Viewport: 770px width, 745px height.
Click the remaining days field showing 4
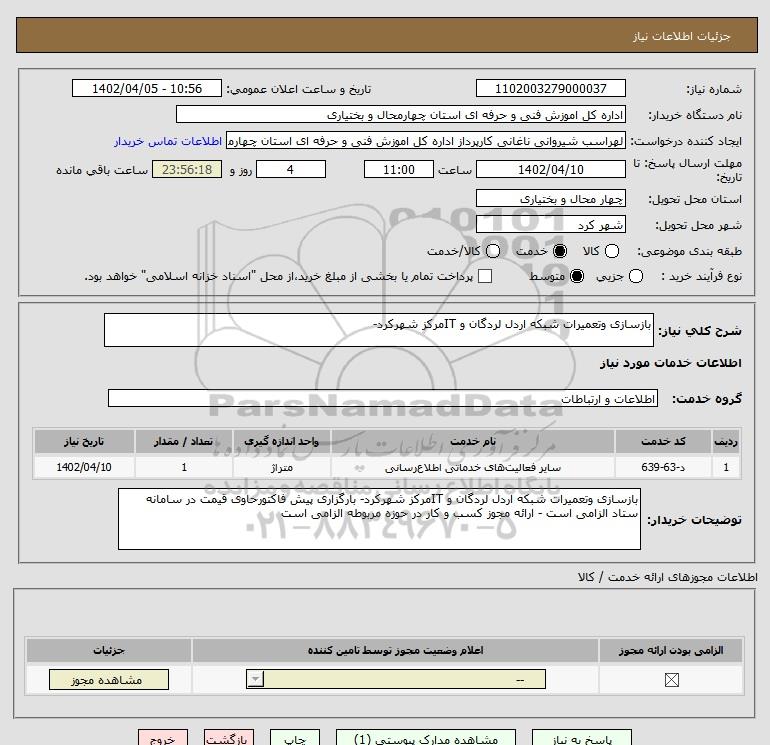click(291, 169)
